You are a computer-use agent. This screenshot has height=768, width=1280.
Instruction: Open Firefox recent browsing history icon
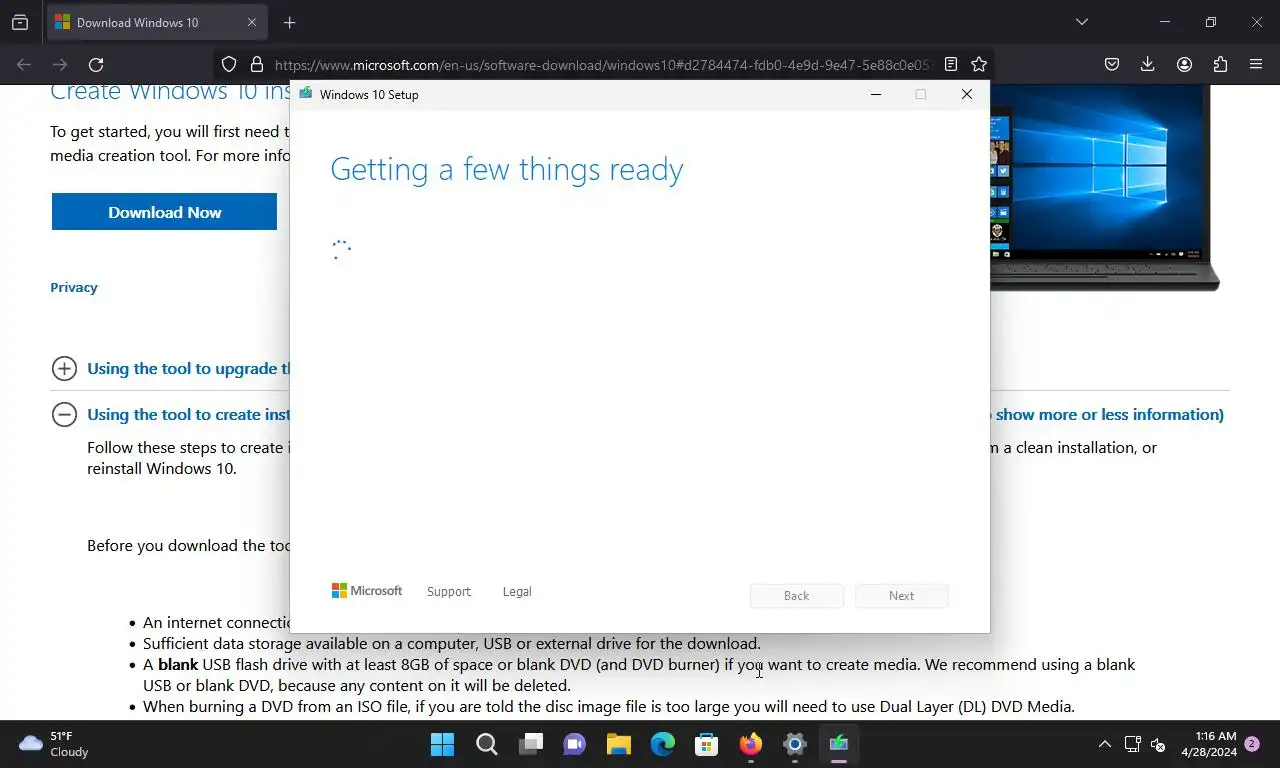click(20, 22)
